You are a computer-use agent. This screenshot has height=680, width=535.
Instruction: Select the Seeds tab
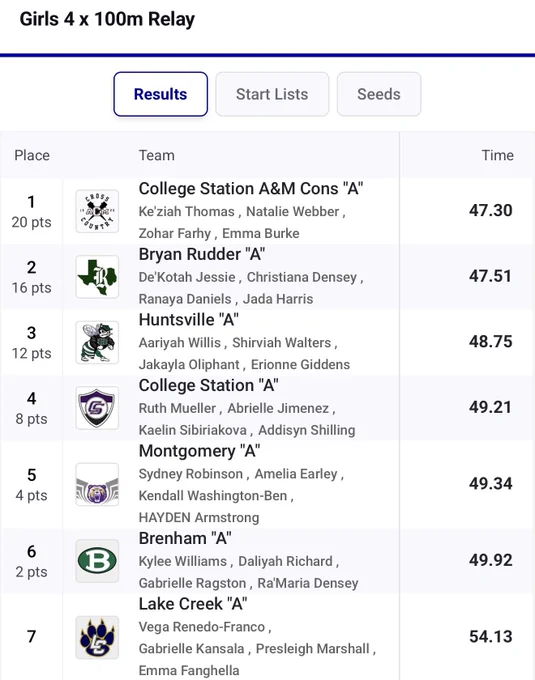(378, 94)
